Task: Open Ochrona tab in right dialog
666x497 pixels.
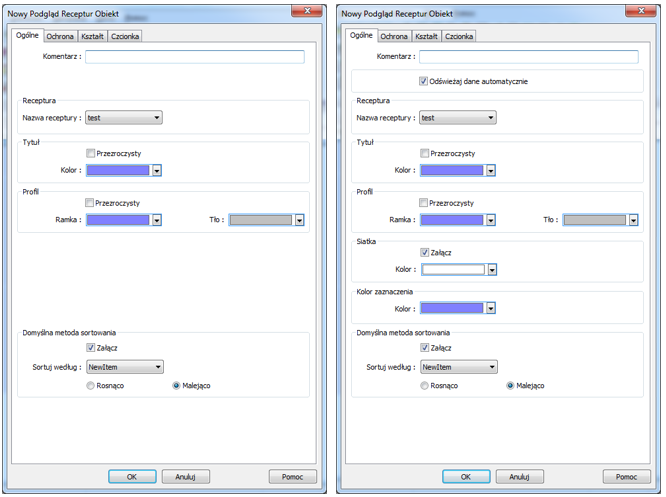Action: point(394,37)
